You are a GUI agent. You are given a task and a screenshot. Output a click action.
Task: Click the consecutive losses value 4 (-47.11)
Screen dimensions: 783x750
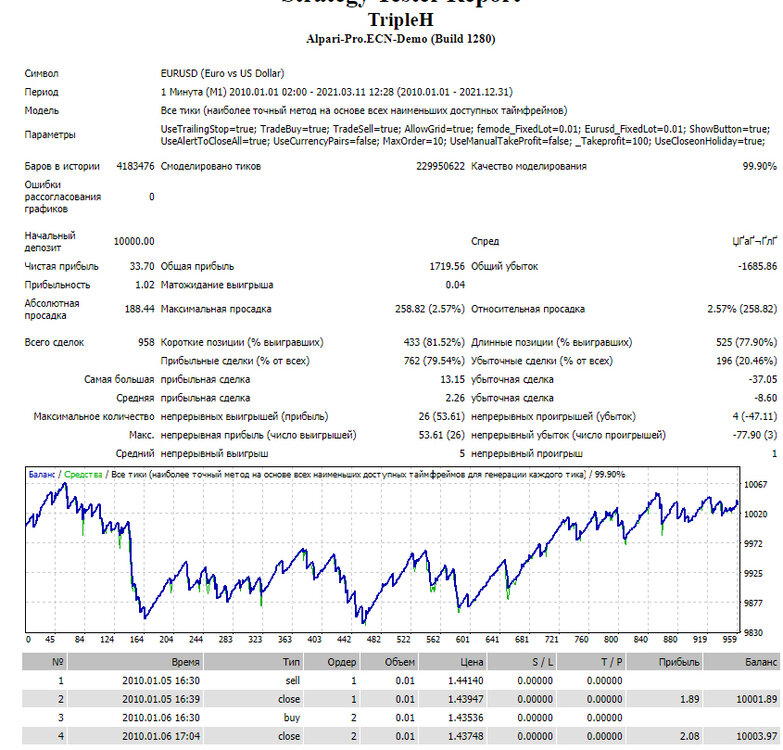click(754, 416)
